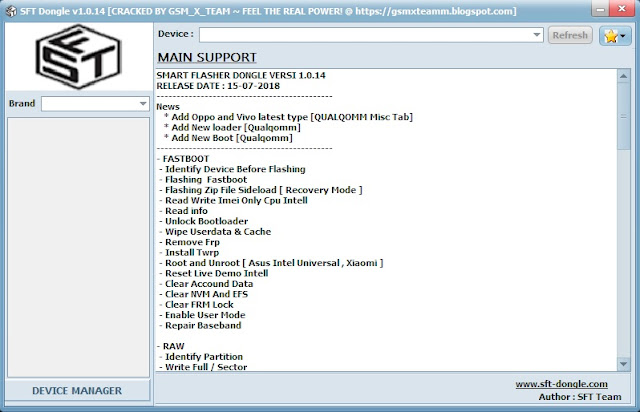Minimize the SFT Dongle window
Viewport: 640px width, 412px height.
[600, 9]
